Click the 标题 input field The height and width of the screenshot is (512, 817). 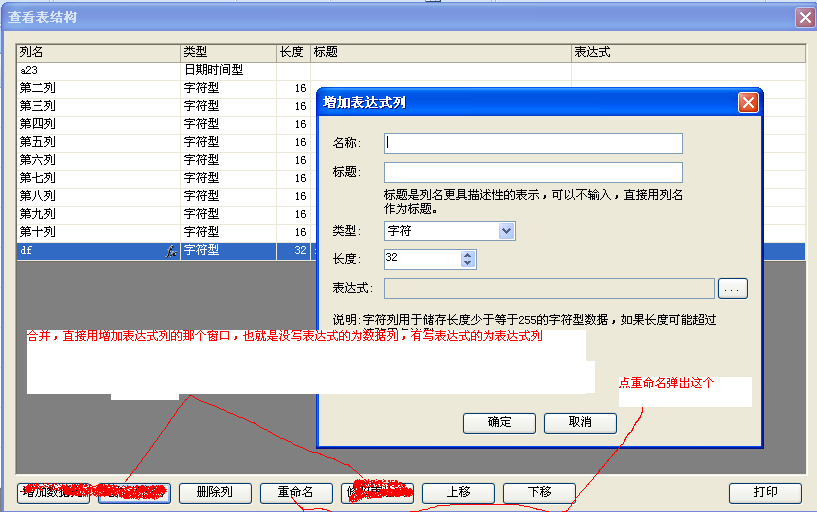point(533,172)
